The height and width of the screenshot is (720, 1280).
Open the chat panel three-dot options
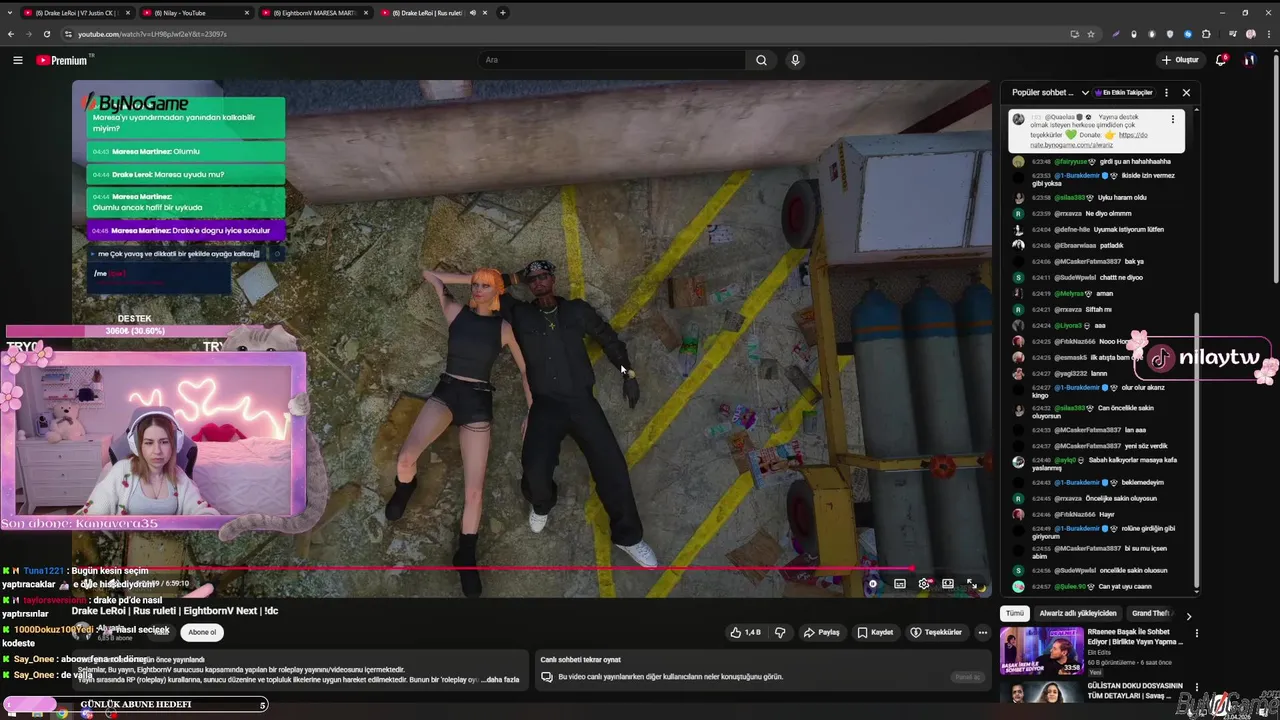1167,93
